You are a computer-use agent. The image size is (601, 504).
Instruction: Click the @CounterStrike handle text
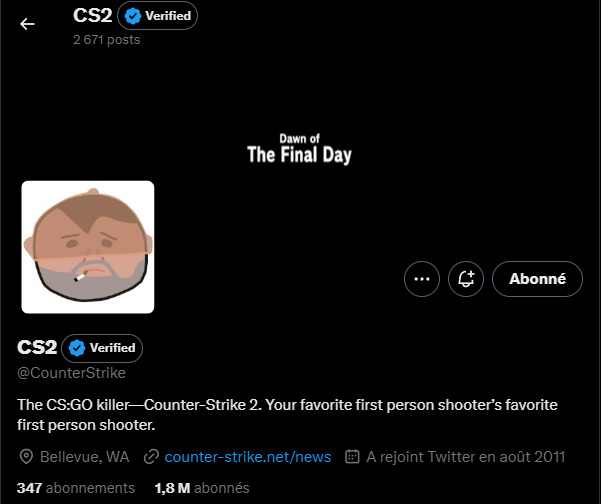pos(72,373)
